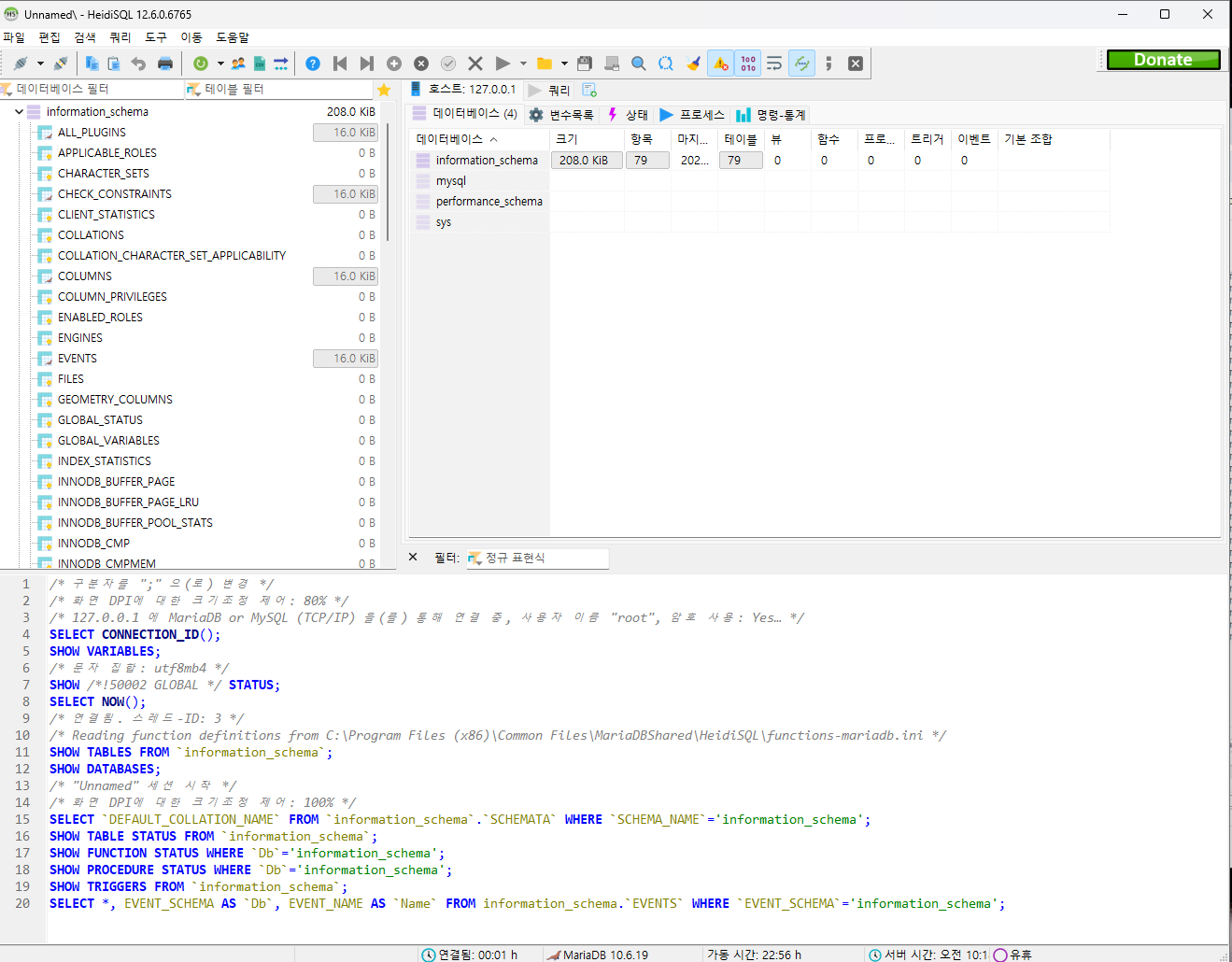The width and height of the screenshot is (1232, 962).
Task: Select the ENGINES table in tree
Action: pos(80,338)
